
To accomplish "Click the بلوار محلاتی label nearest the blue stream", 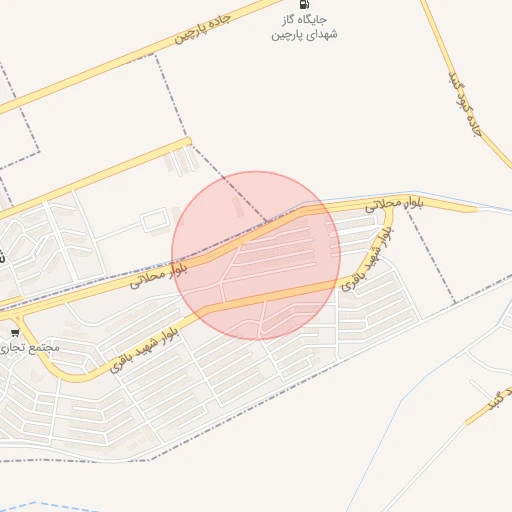I will pos(394,205).
